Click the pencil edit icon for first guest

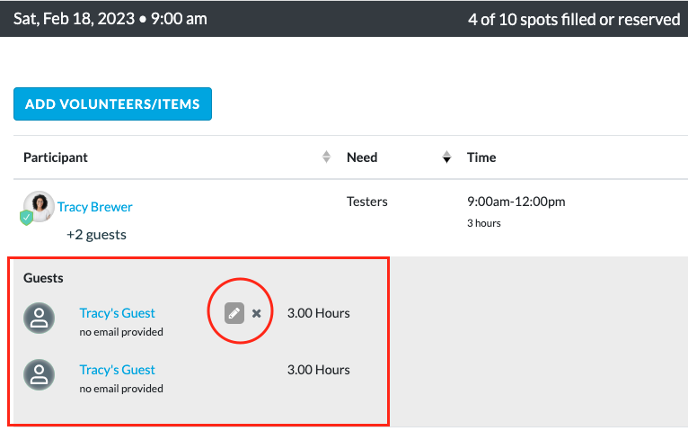click(234, 313)
